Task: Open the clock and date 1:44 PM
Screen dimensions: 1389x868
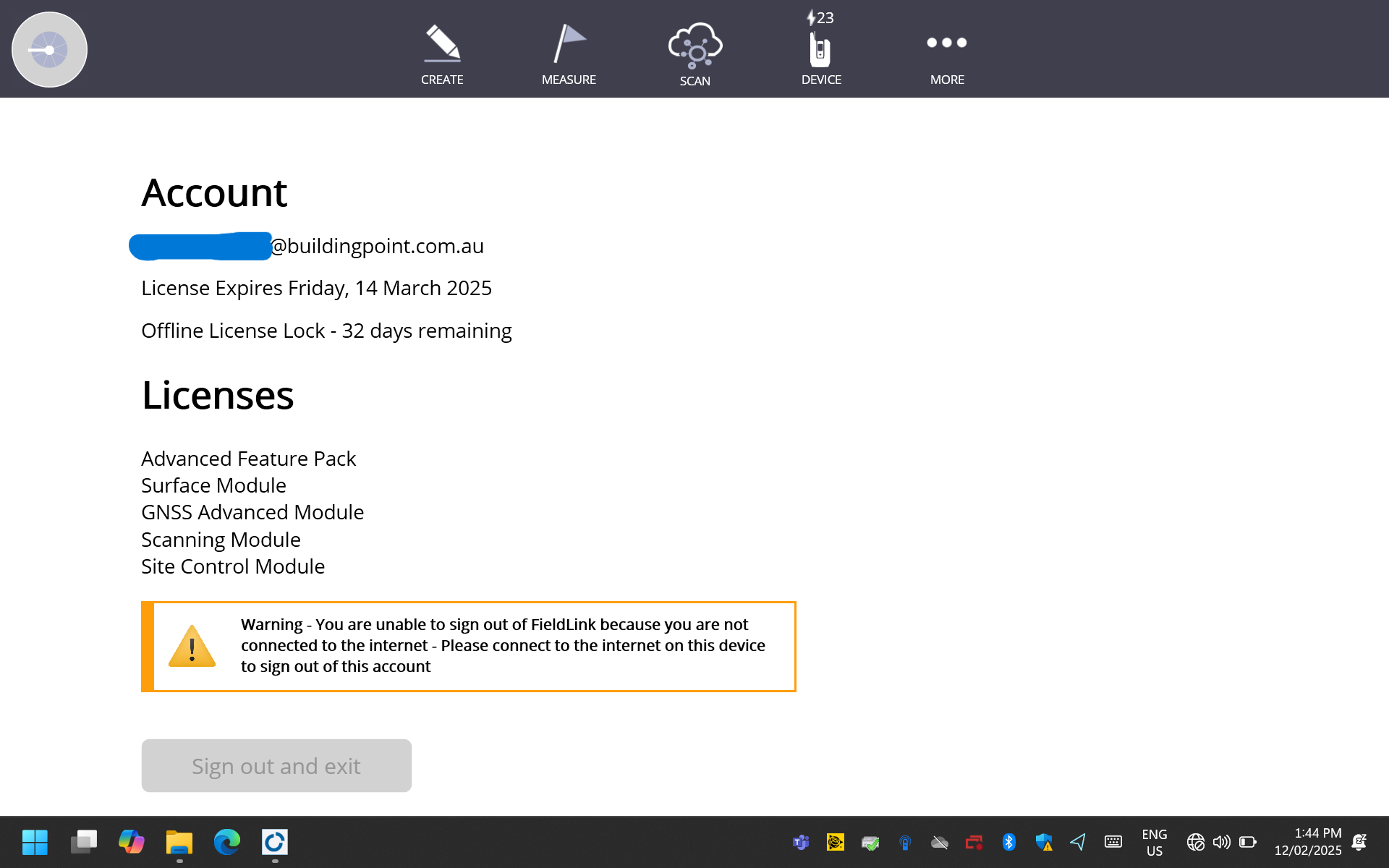Action: 1308,842
